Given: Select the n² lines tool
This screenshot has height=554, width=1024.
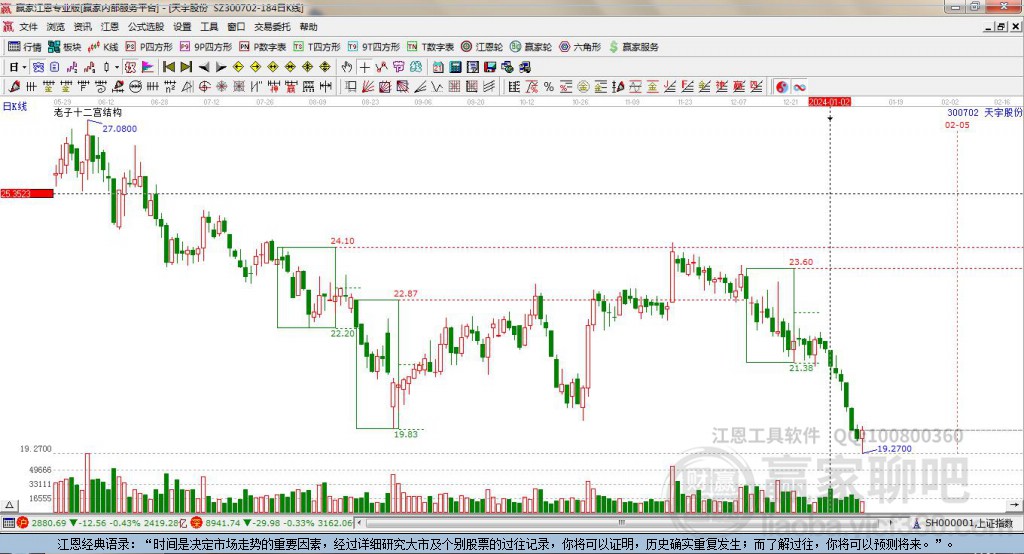Looking at the screenshot, I should pos(170,86).
